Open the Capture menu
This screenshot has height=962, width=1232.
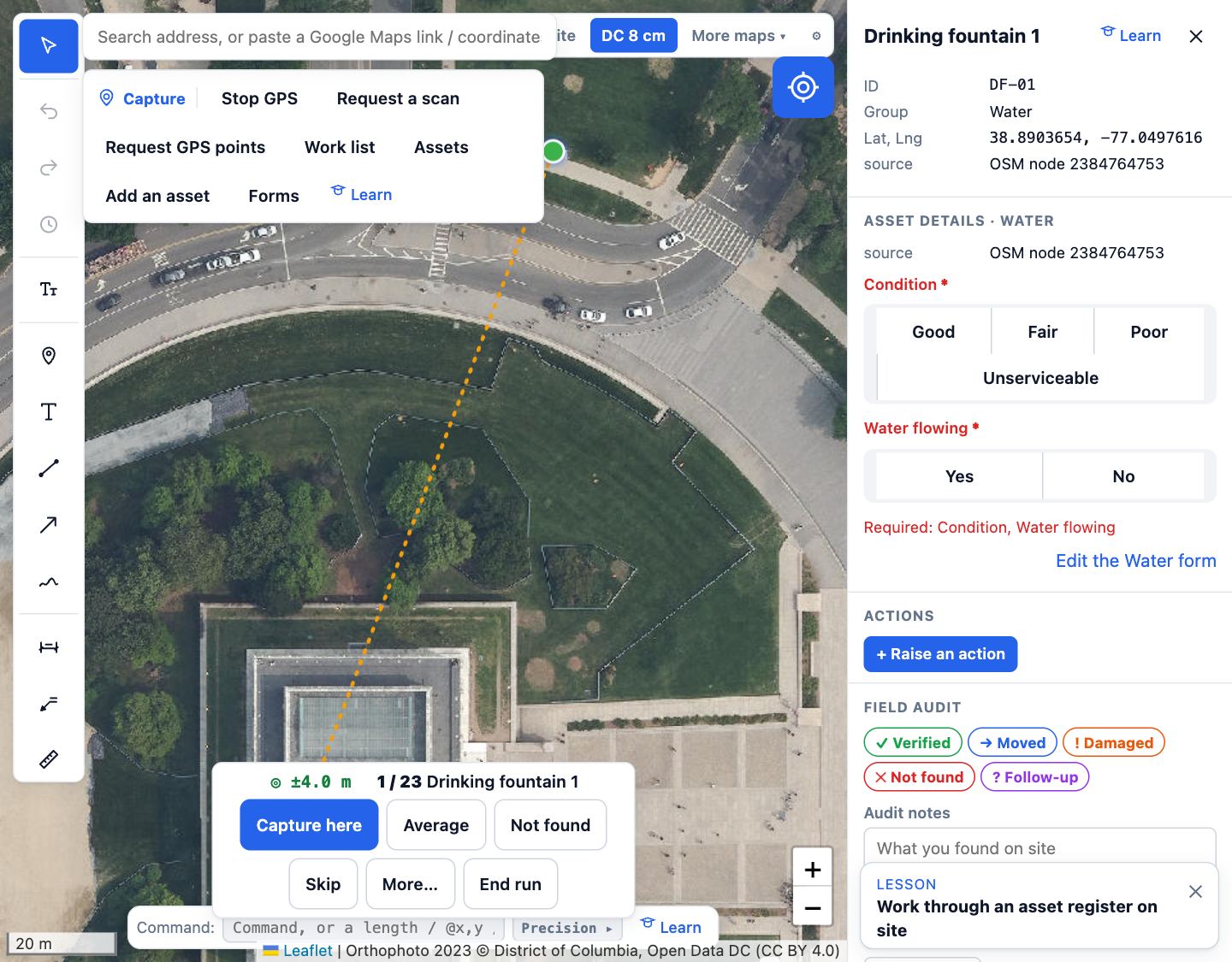pyautogui.click(x=143, y=98)
